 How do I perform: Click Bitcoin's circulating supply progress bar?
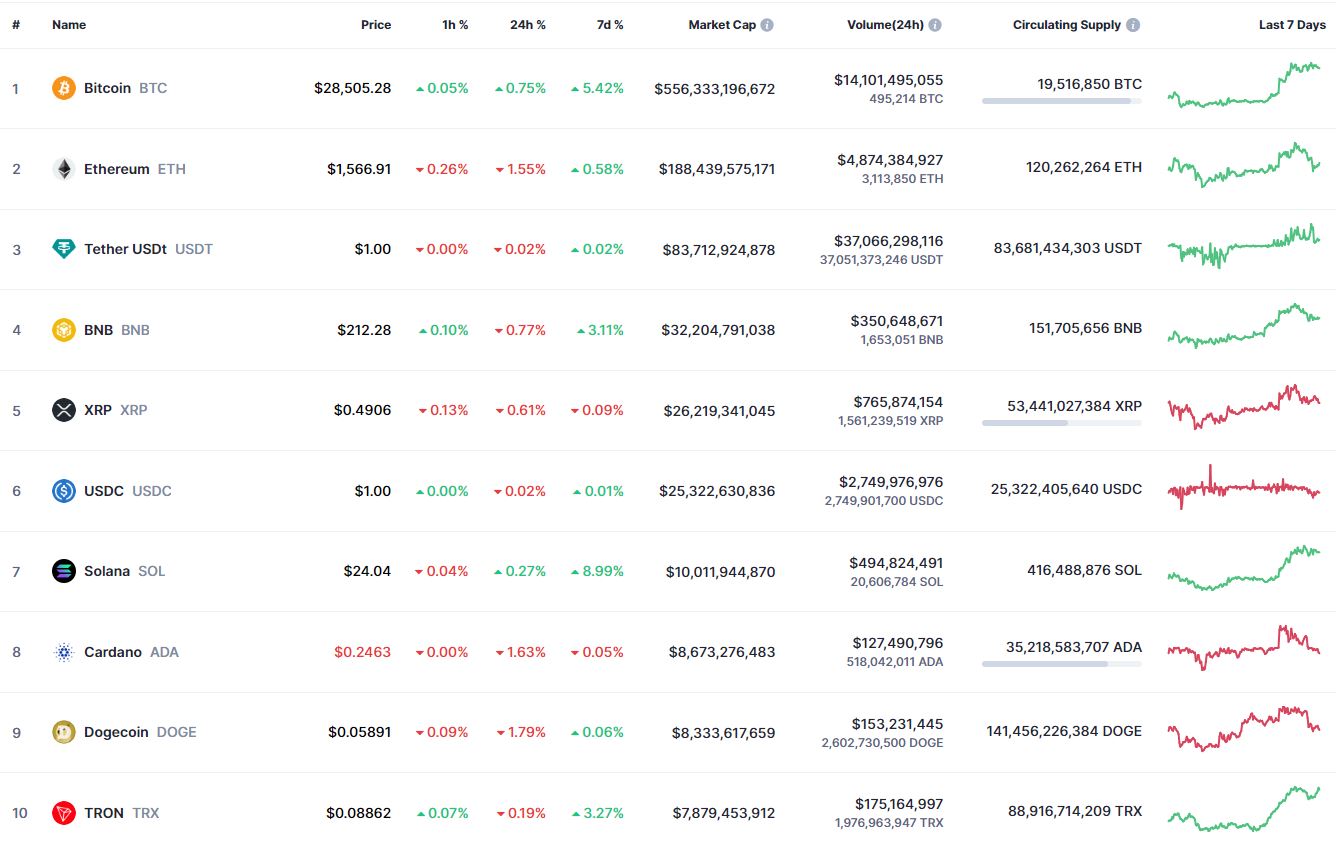point(1061,101)
